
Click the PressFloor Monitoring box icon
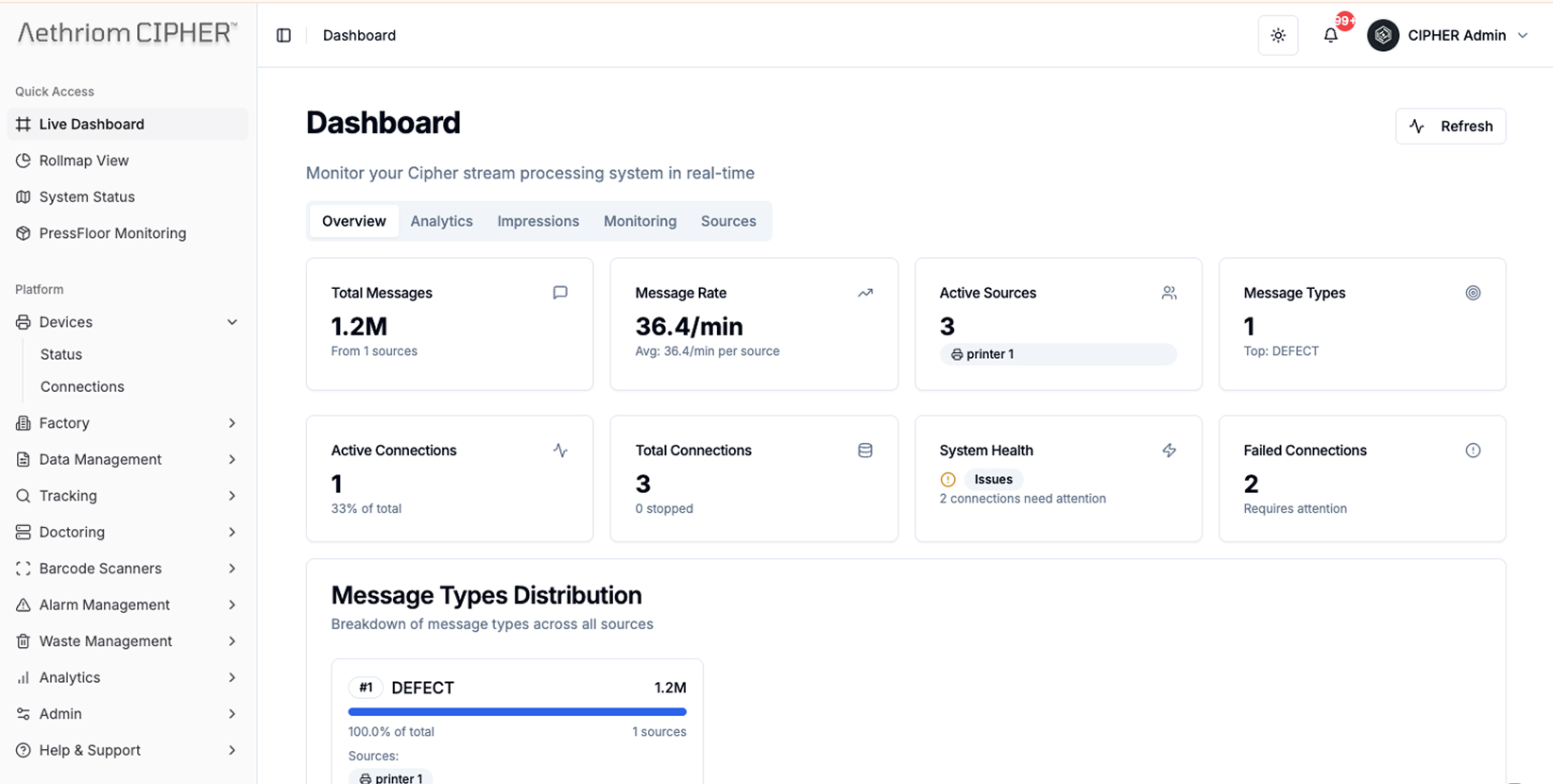coord(24,233)
